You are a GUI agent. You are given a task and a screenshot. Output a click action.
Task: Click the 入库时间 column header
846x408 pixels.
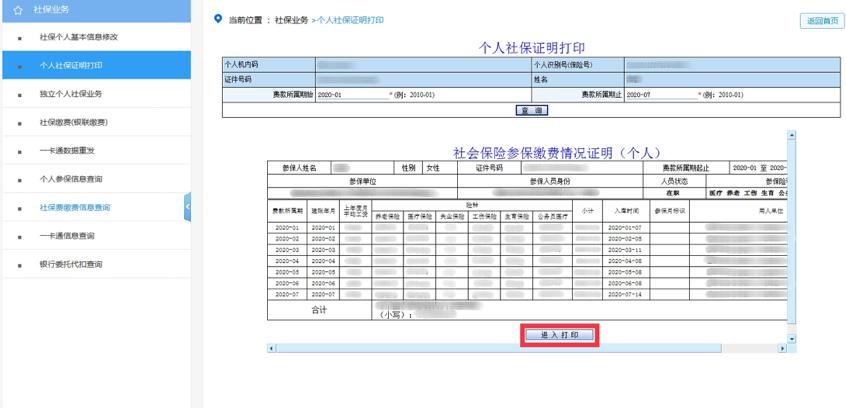point(625,212)
